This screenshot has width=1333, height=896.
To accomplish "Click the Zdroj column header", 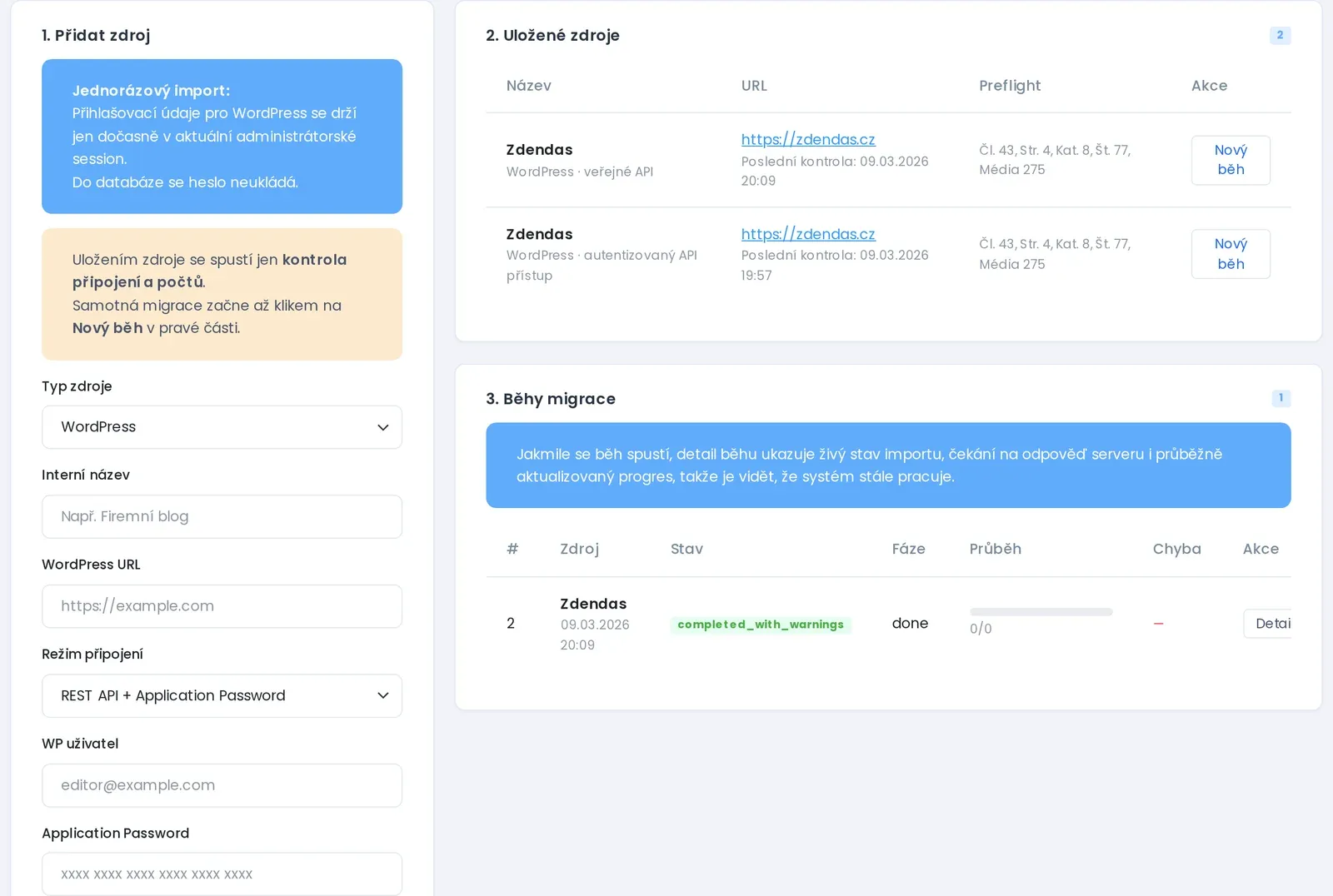I will (579, 549).
